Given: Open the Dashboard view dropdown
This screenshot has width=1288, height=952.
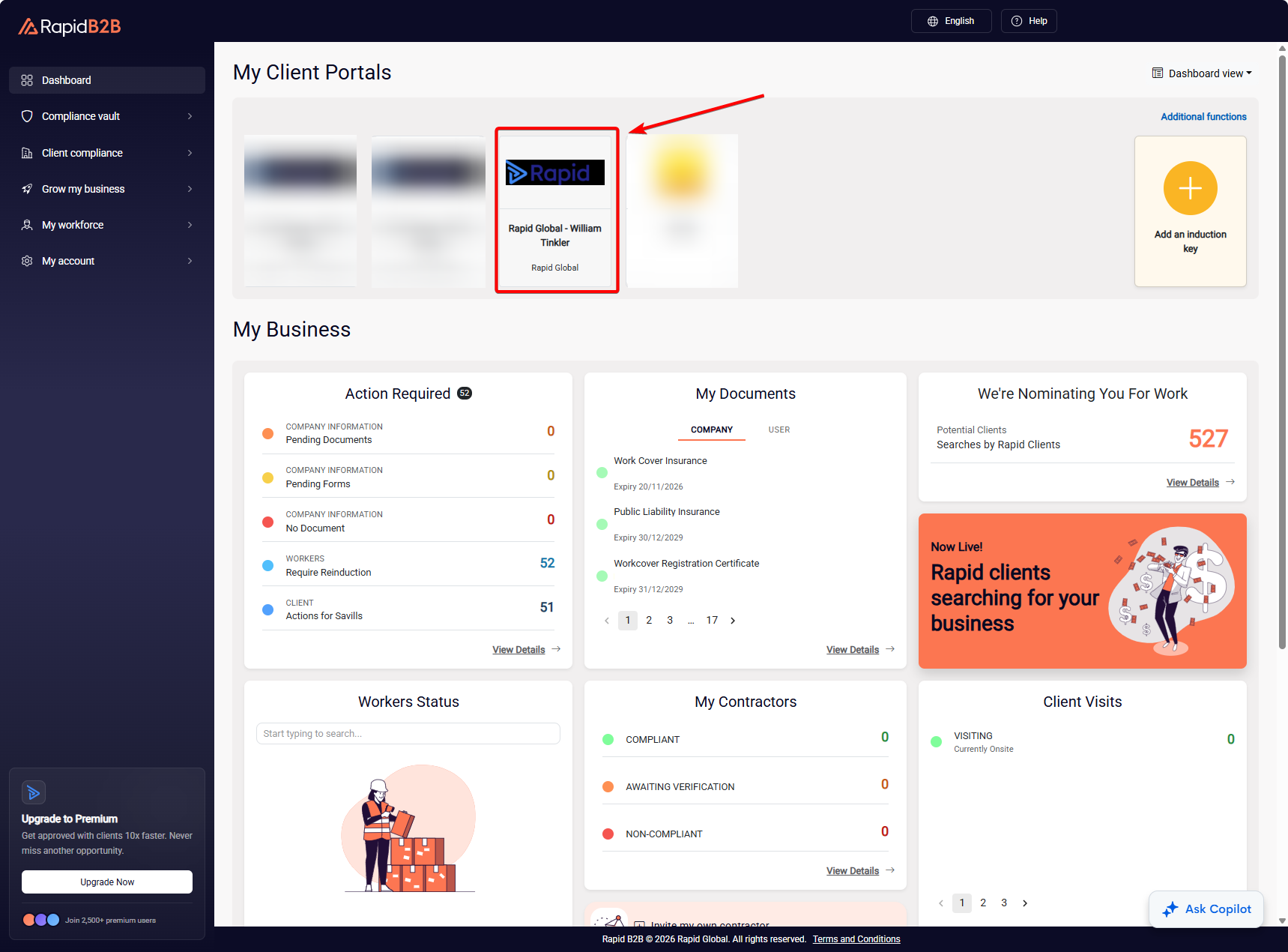Looking at the screenshot, I should tap(1202, 73).
